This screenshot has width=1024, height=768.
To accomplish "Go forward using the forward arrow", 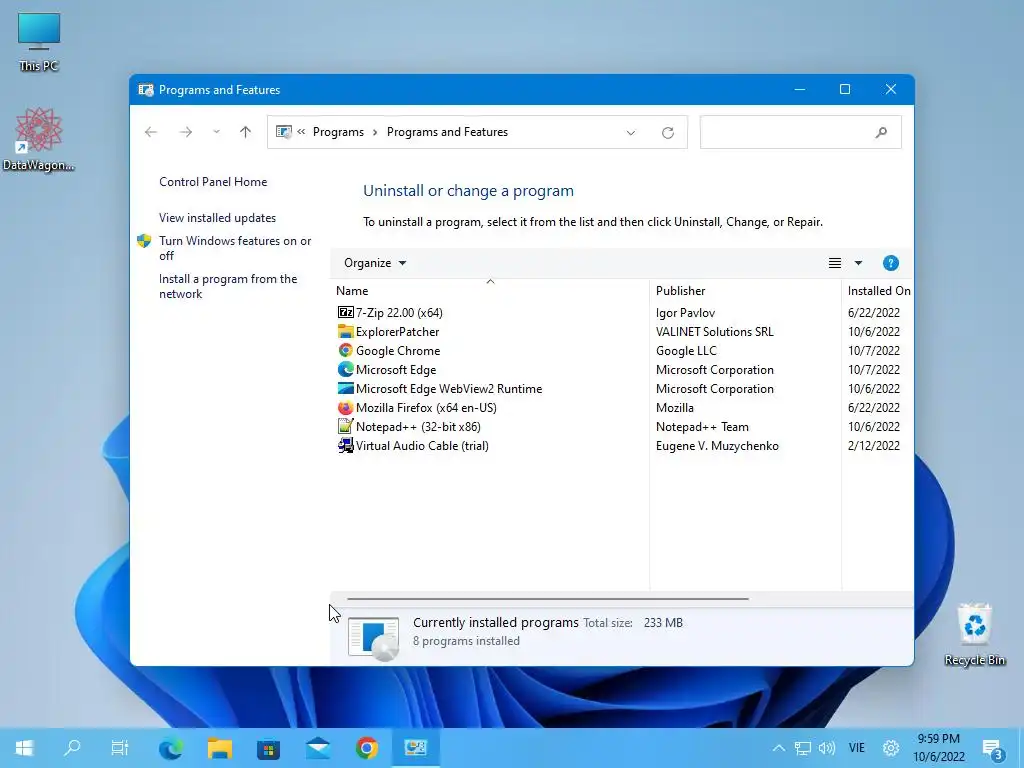I will (186, 132).
